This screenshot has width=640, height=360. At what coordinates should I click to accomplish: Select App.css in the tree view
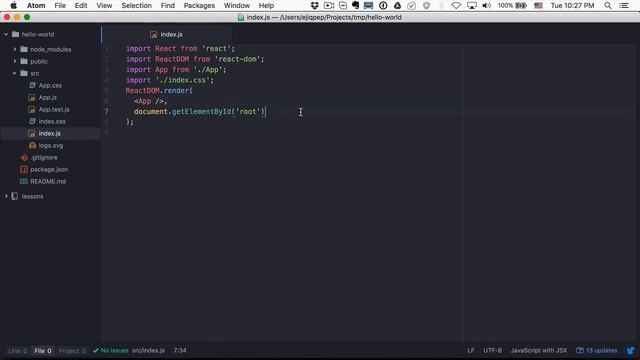[x=50, y=85]
